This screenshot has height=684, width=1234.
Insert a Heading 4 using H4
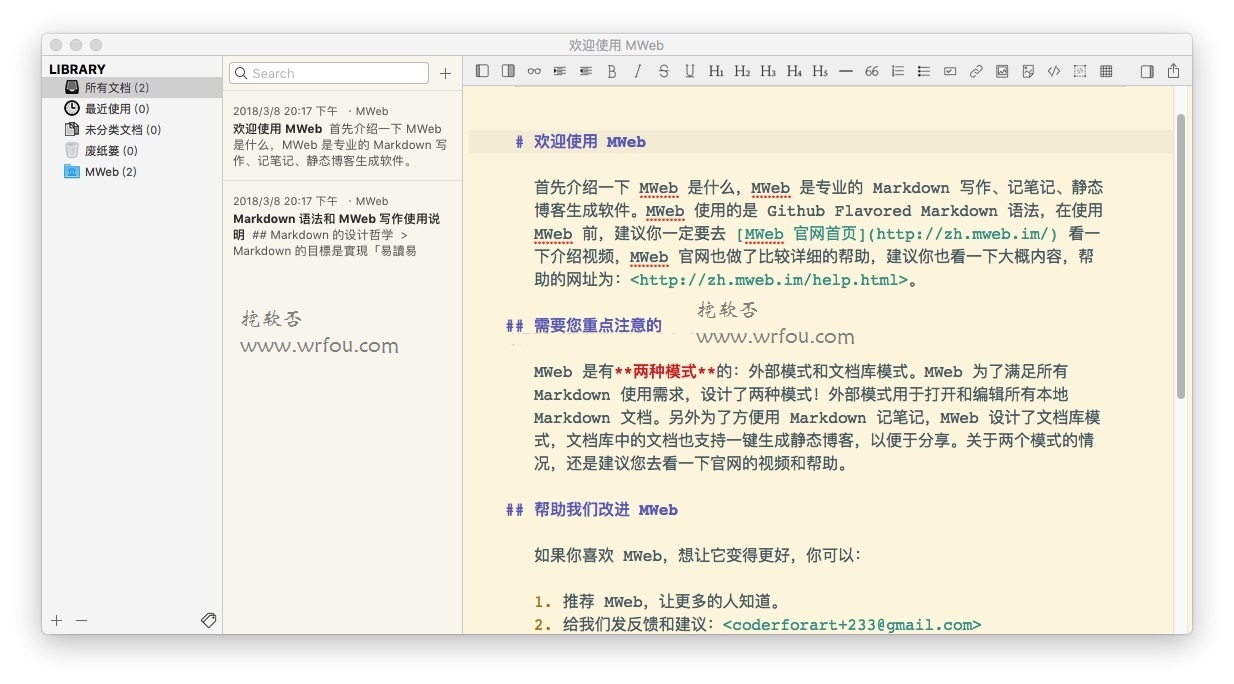point(794,71)
